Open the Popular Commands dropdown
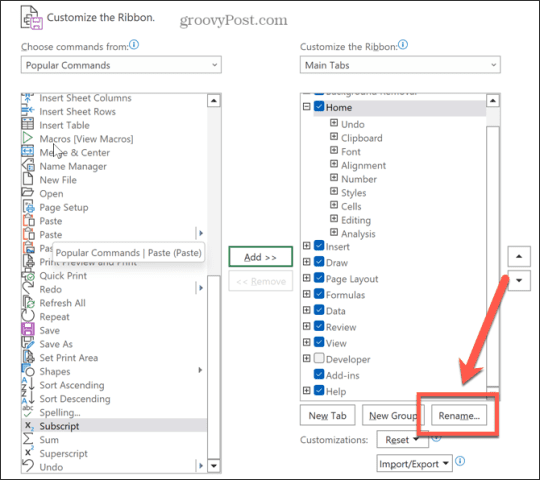This screenshot has width=540, height=480. 121,65
